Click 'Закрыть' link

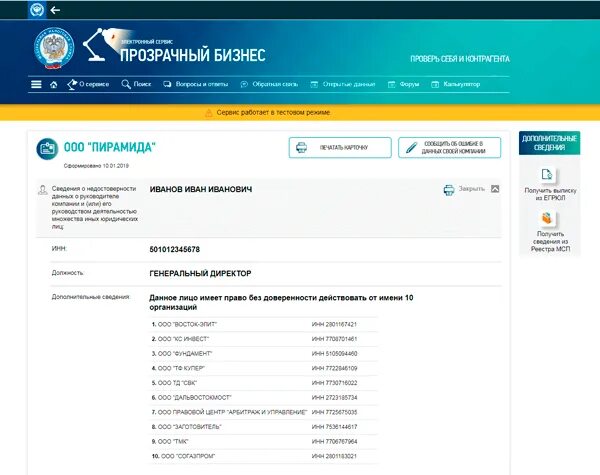pos(471,189)
